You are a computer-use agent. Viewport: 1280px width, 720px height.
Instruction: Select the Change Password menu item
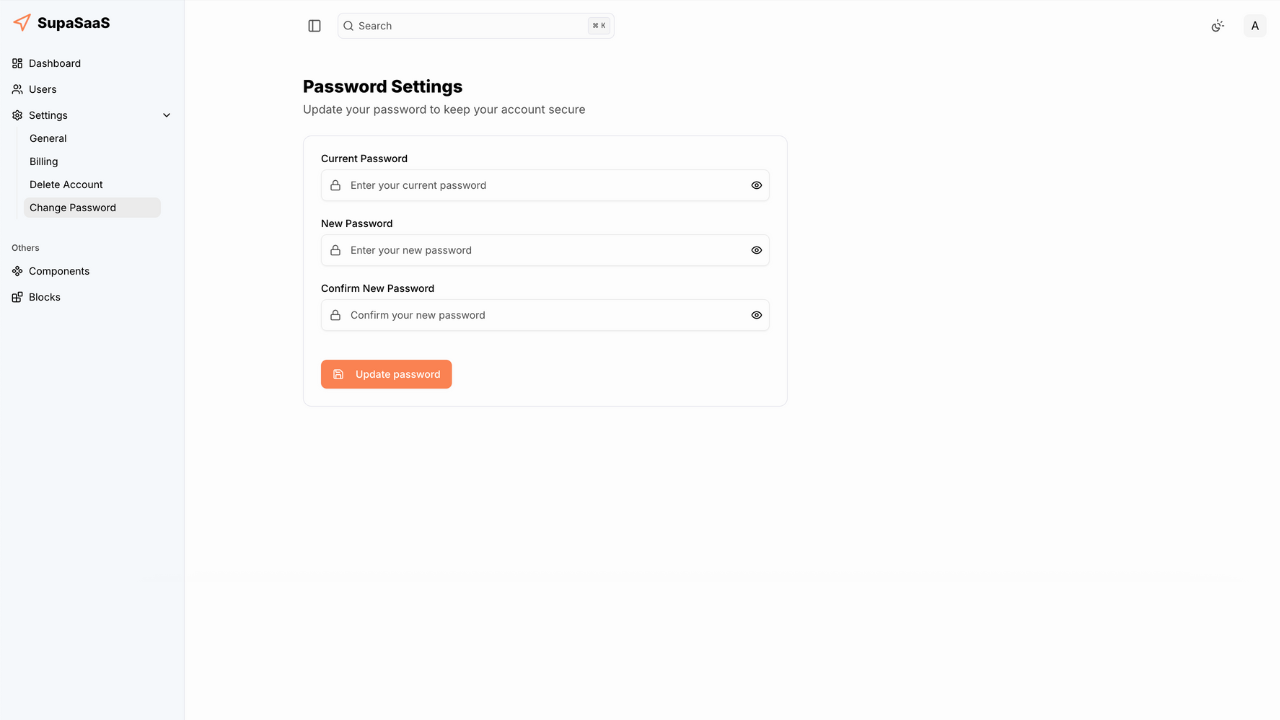pyautogui.click(x=73, y=207)
